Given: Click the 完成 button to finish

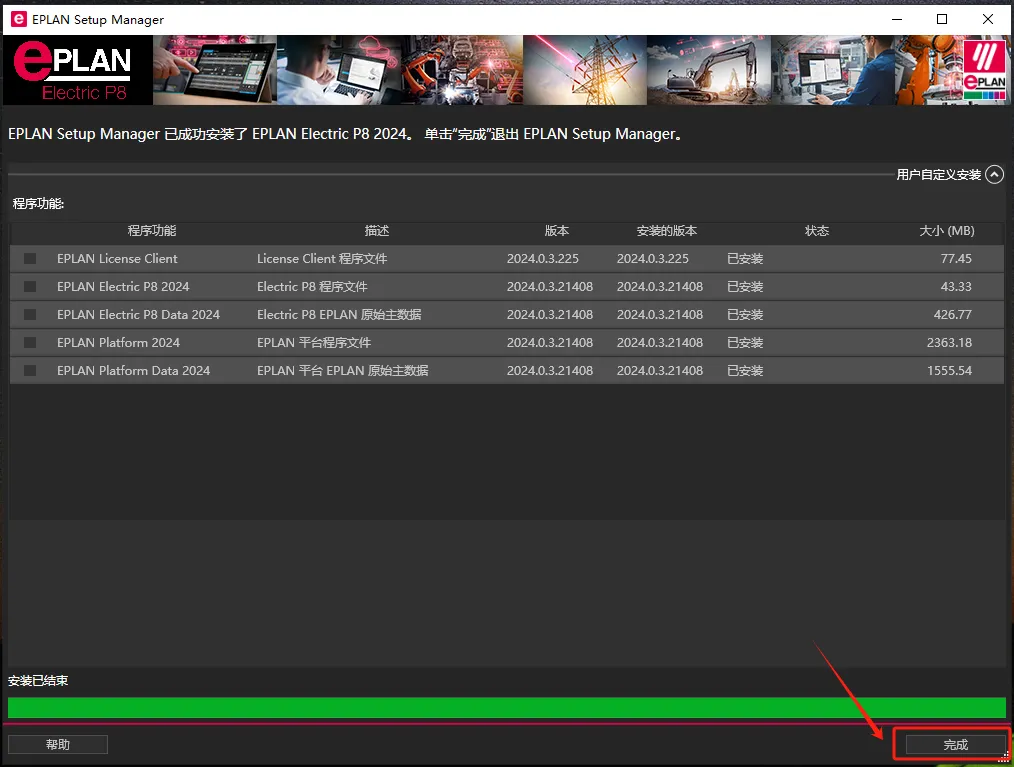Looking at the screenshot, I should coord(955,745).
